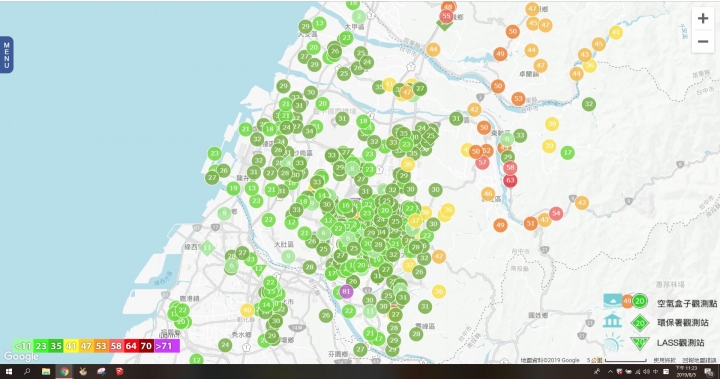
Task: Click the air box legend icon
Action: 613,301
